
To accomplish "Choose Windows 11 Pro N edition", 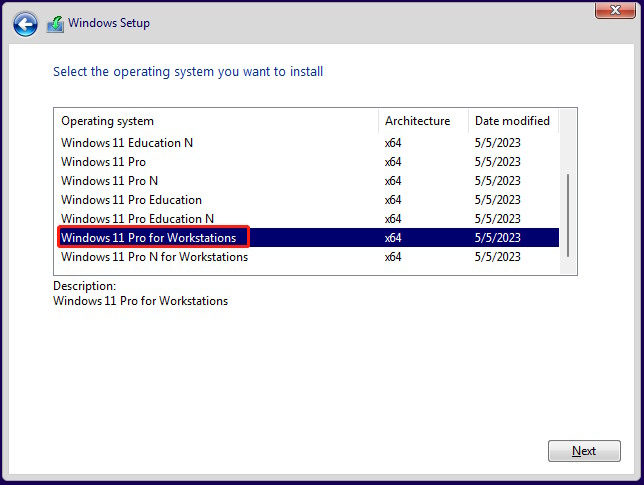I will (306, 181).
